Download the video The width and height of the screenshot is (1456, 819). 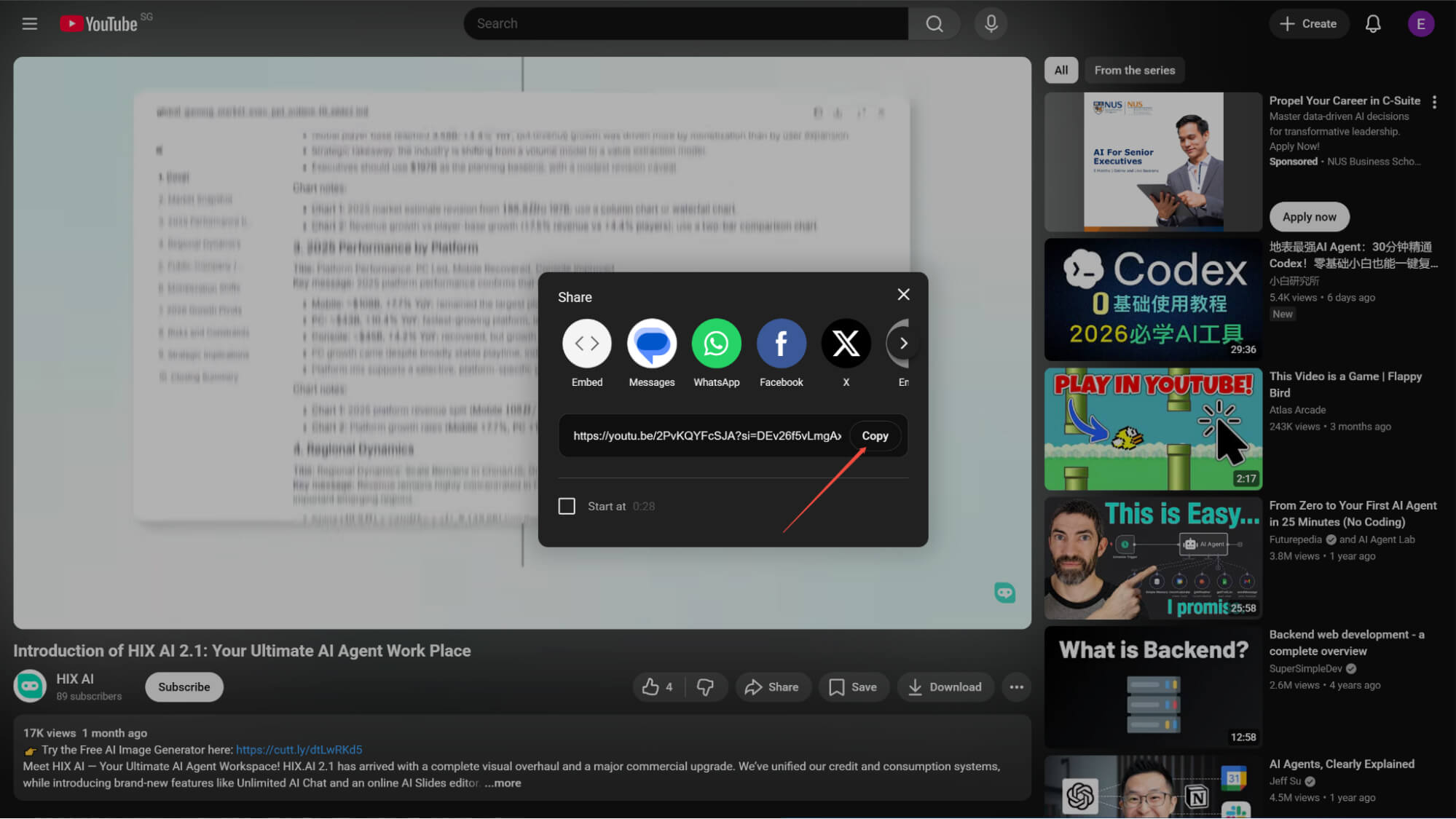pos(945,687)
